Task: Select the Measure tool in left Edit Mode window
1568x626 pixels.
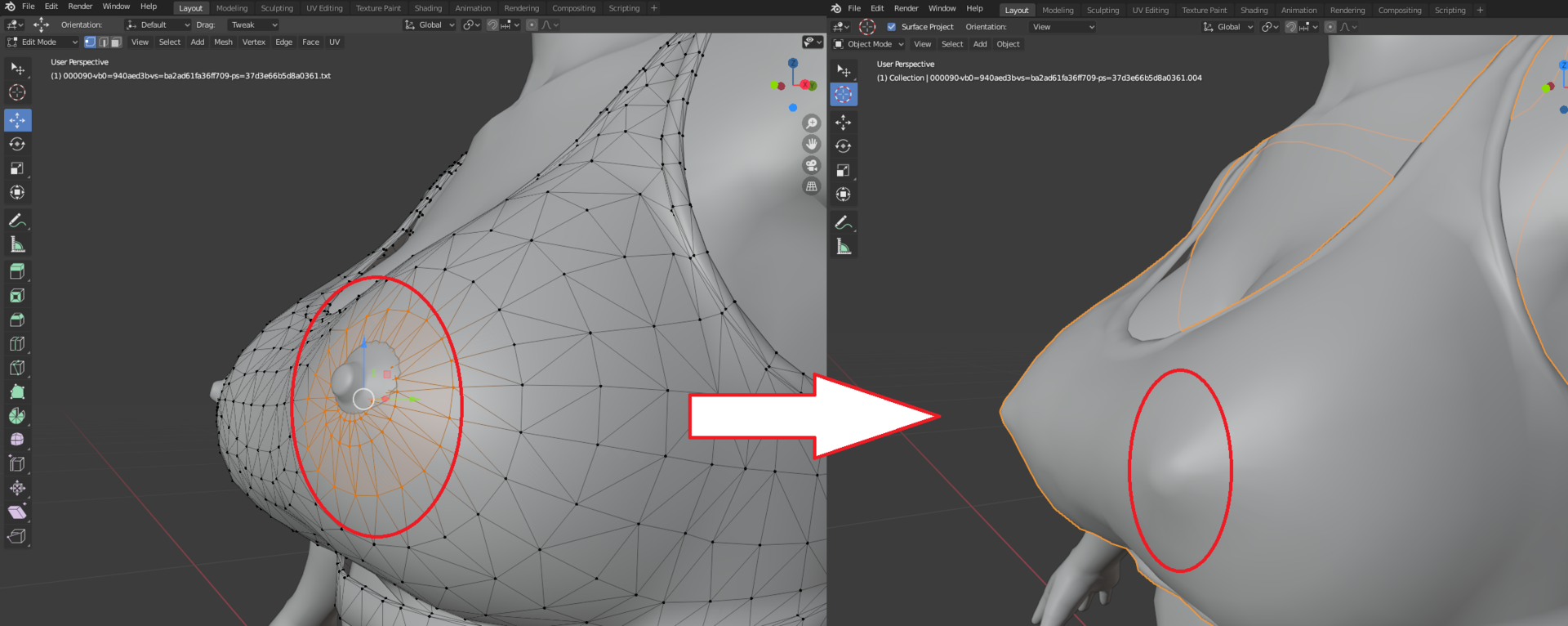Action: (x=17, y=244)
